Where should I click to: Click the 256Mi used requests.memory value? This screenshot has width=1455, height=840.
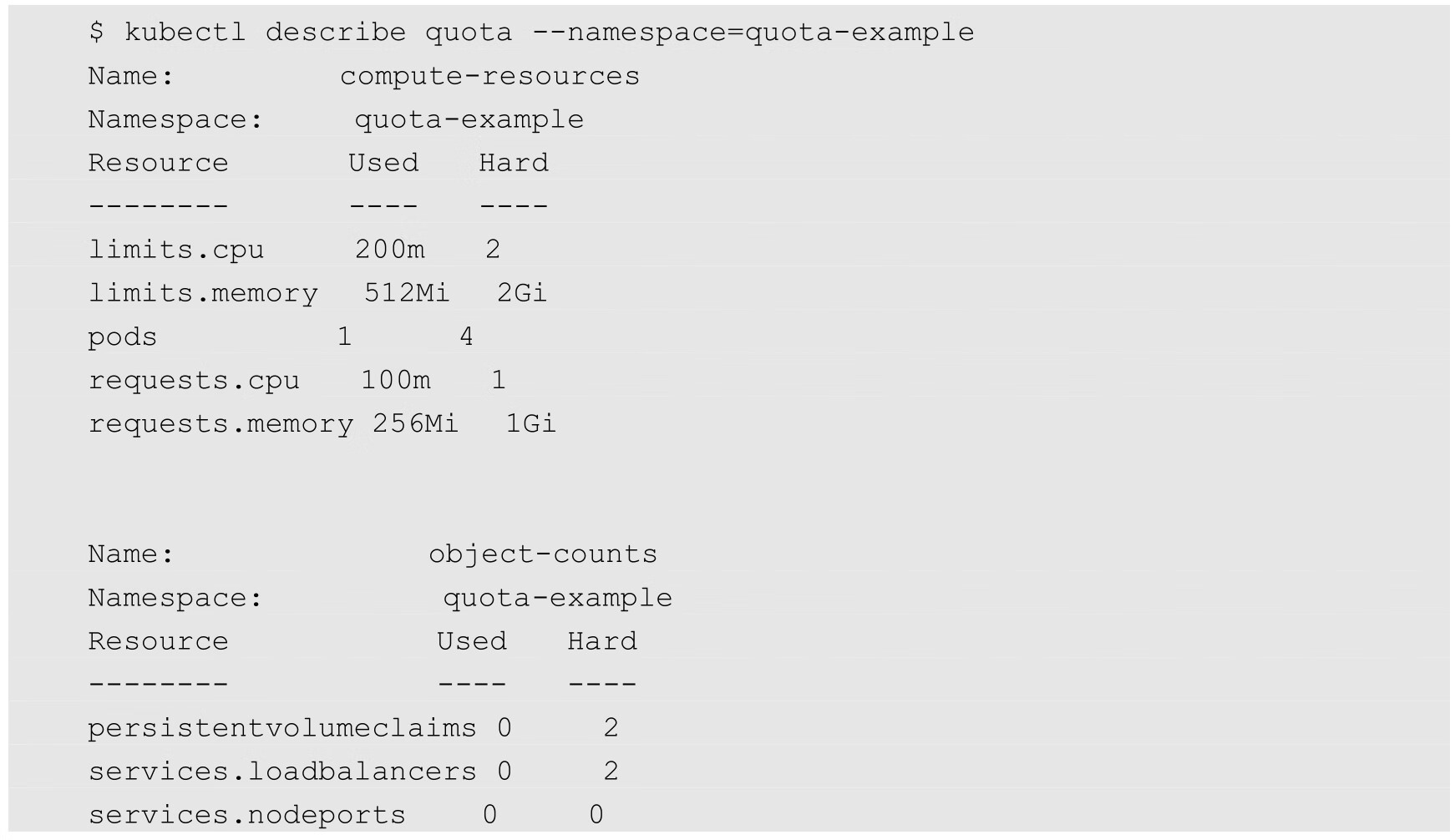tap(415, 424)
